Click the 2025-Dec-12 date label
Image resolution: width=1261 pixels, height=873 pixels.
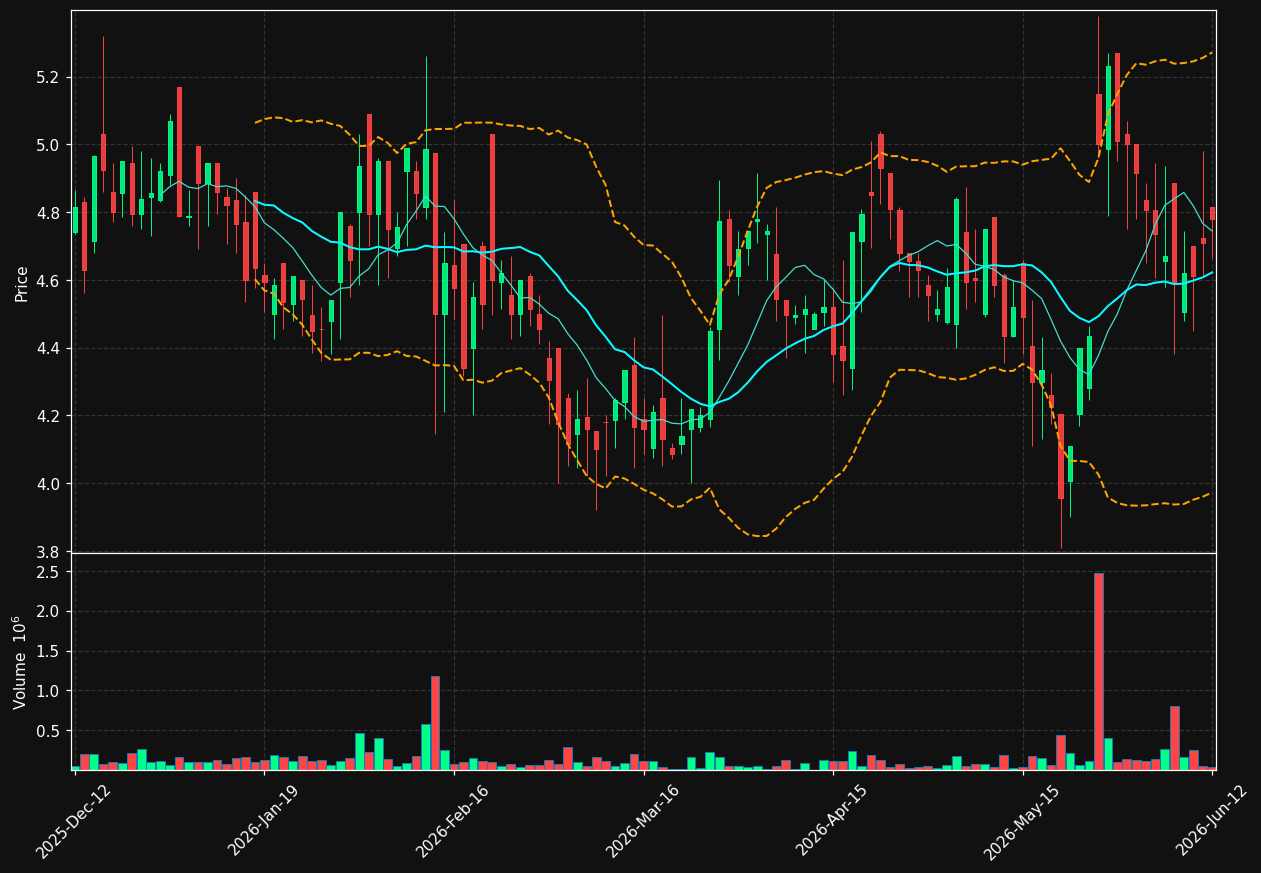73,821
